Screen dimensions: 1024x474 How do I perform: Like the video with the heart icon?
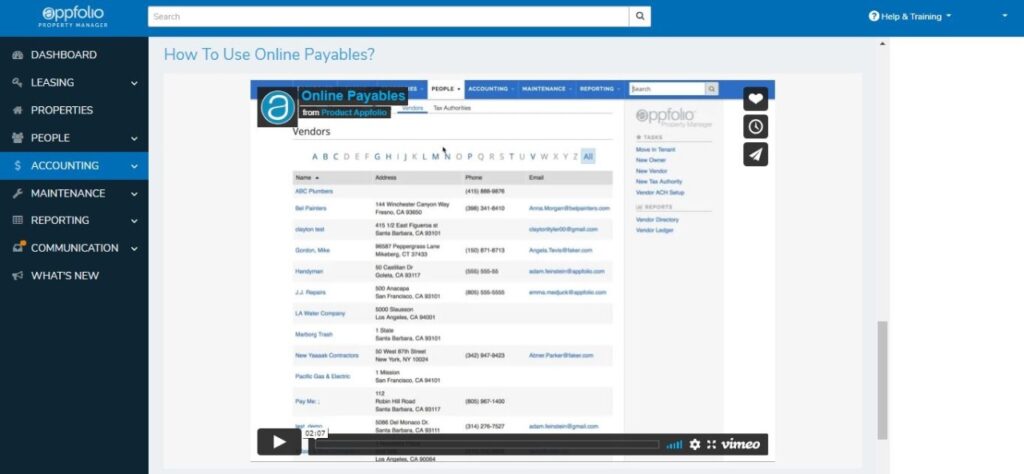(x=756, y=99)
